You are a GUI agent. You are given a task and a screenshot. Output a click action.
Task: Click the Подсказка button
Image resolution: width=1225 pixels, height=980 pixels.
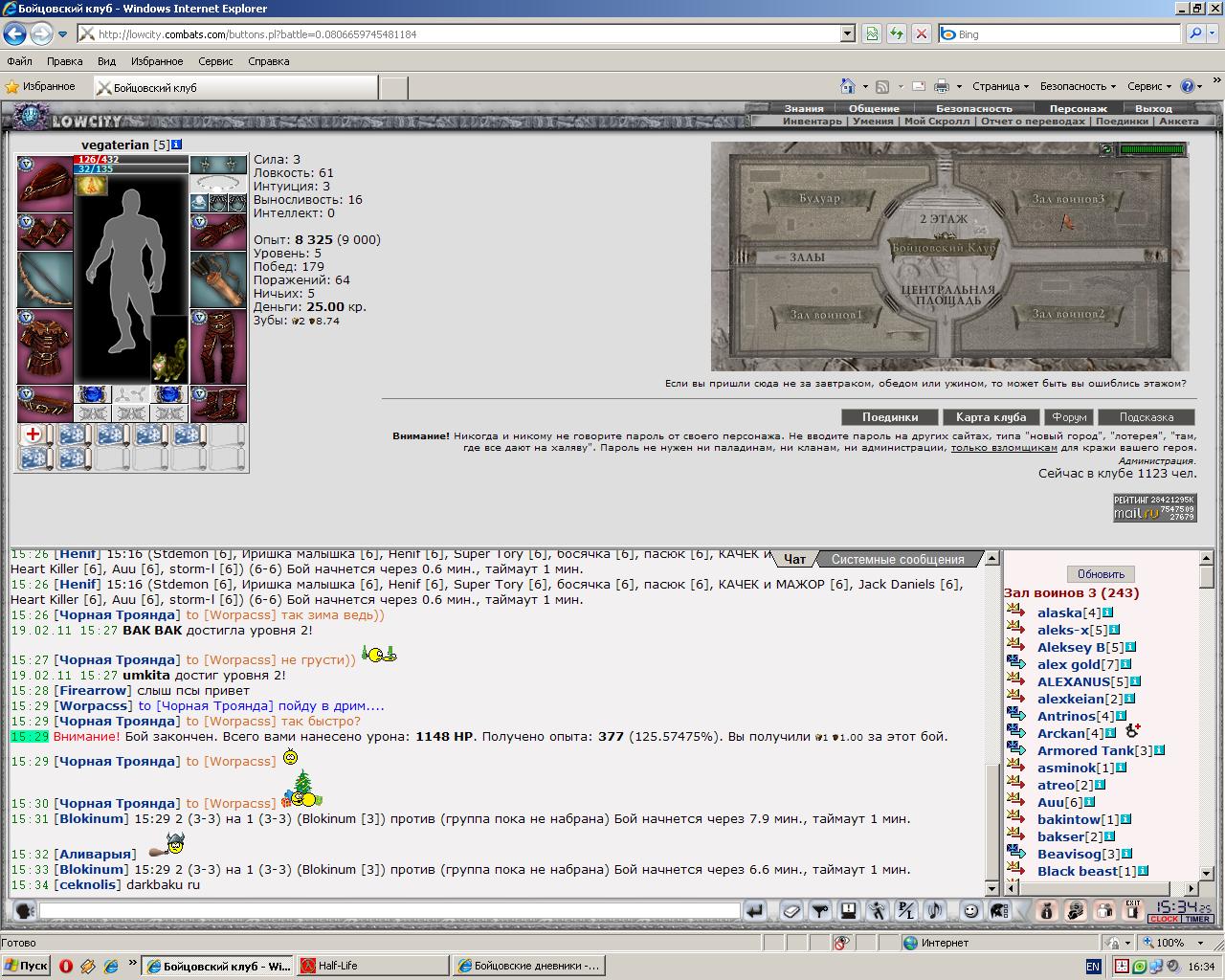click(1146, 417)
